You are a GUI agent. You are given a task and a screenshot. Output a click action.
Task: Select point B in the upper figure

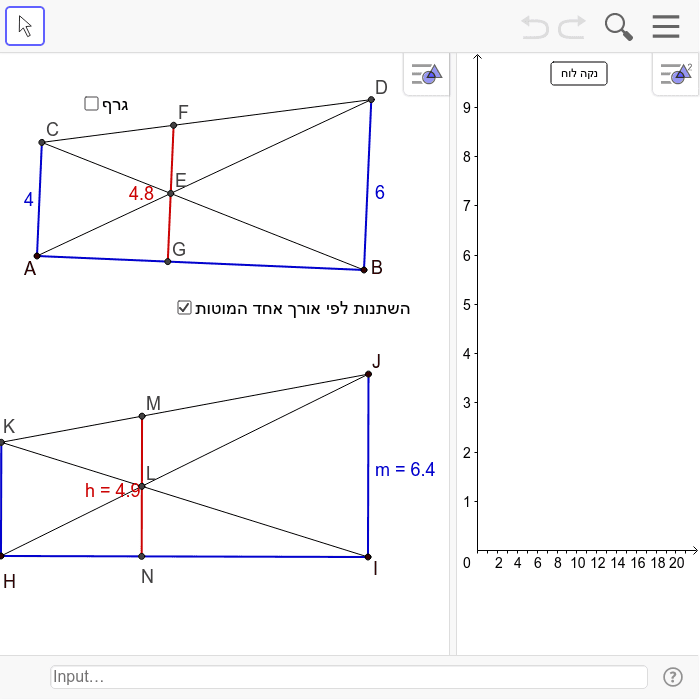364,270
